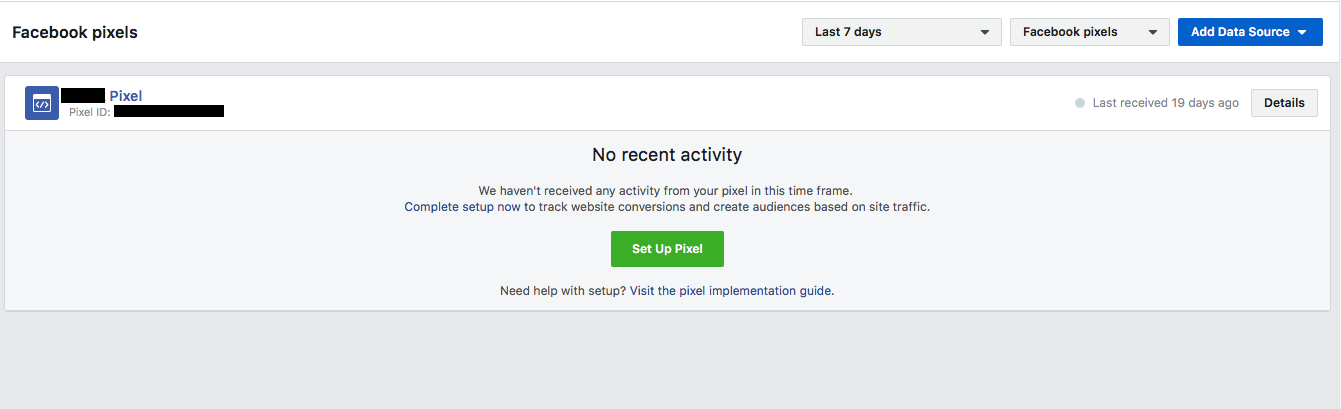
Task: Click the white caret on Add Data Source
Action: [x=1302, y=32]
